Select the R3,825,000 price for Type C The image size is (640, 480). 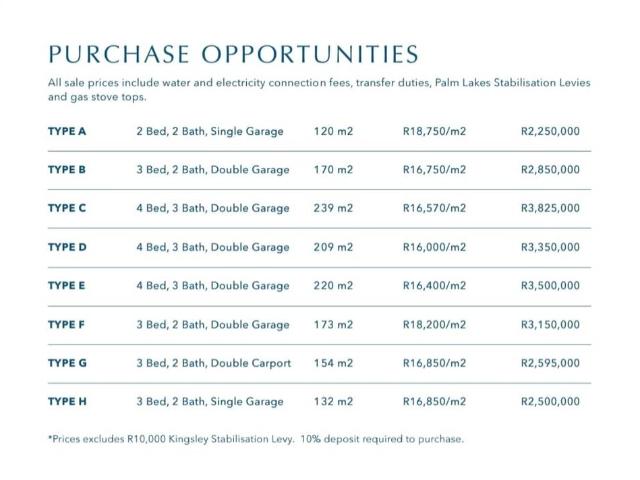(x=550, y=208)
